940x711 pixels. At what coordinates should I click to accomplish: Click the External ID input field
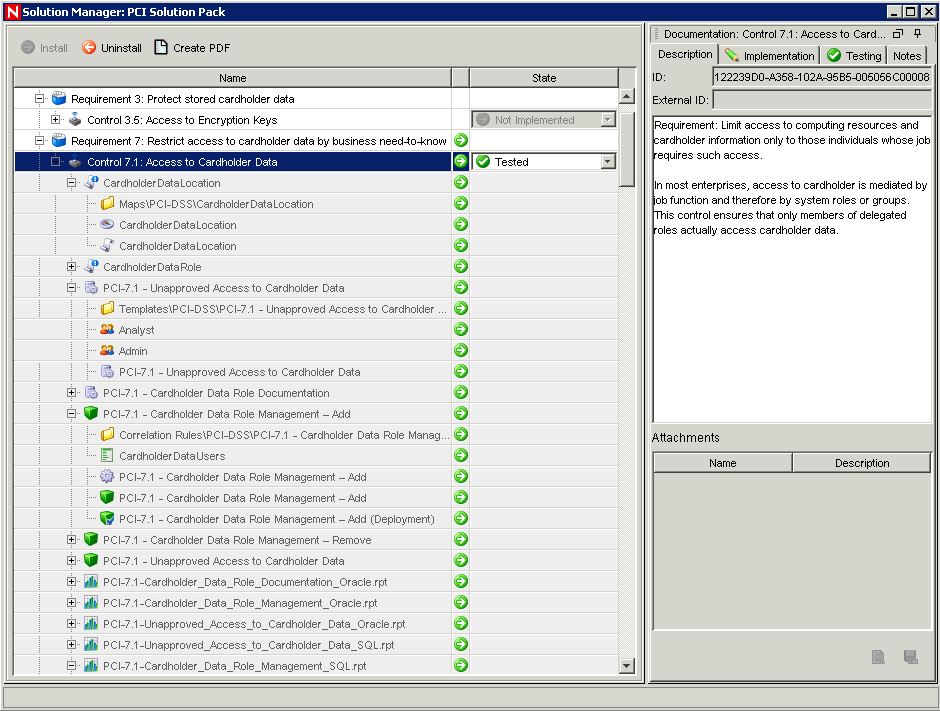point(822,100)
